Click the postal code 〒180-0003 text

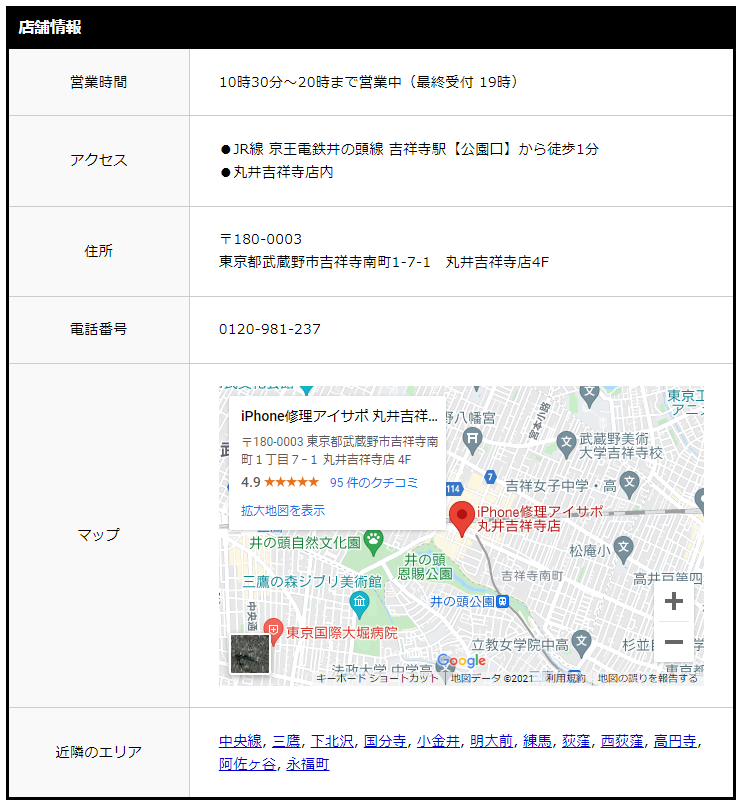[261, 239]
